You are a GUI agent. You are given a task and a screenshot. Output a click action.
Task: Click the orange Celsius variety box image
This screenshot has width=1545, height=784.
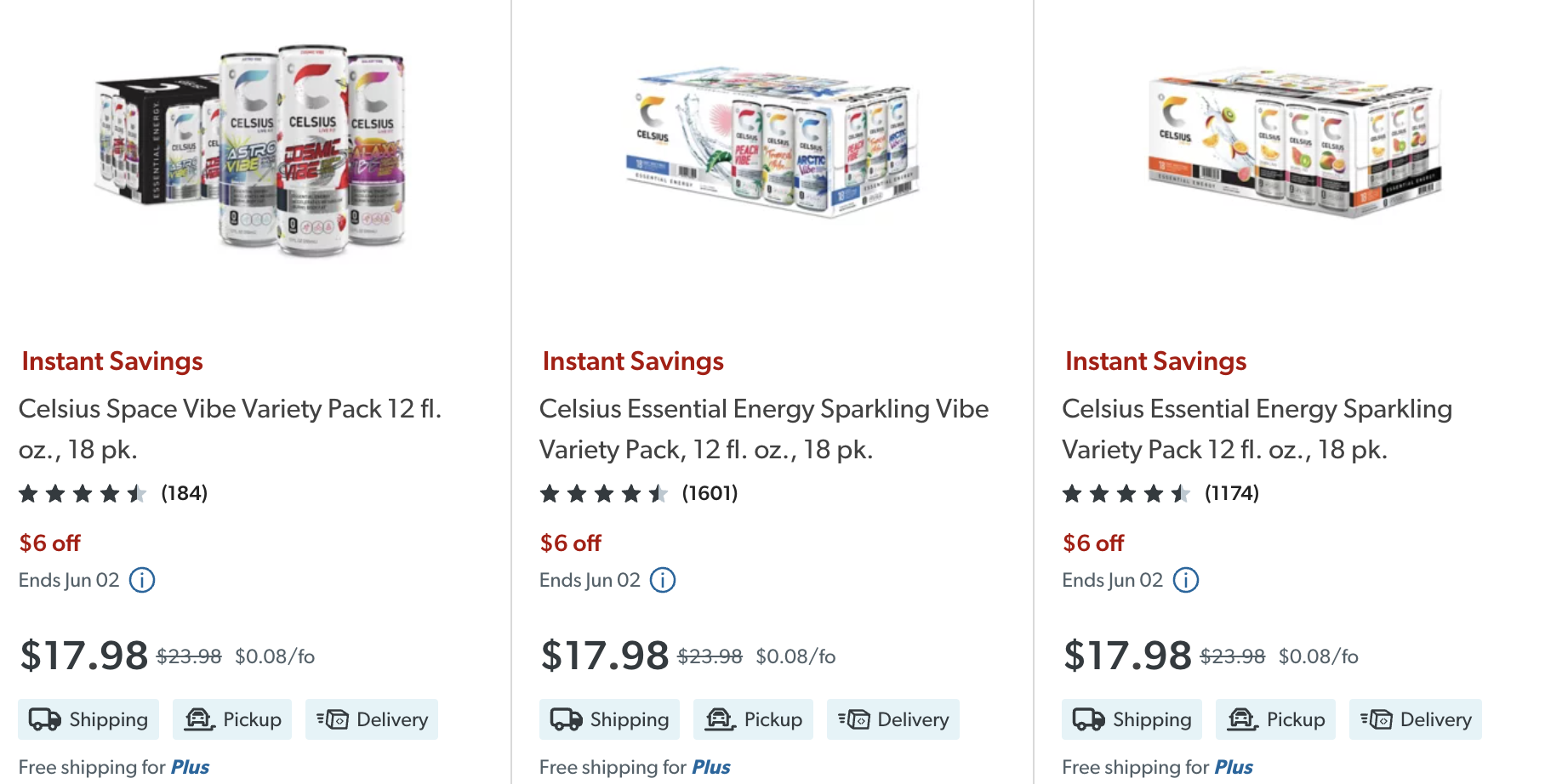click(1294, 146)
